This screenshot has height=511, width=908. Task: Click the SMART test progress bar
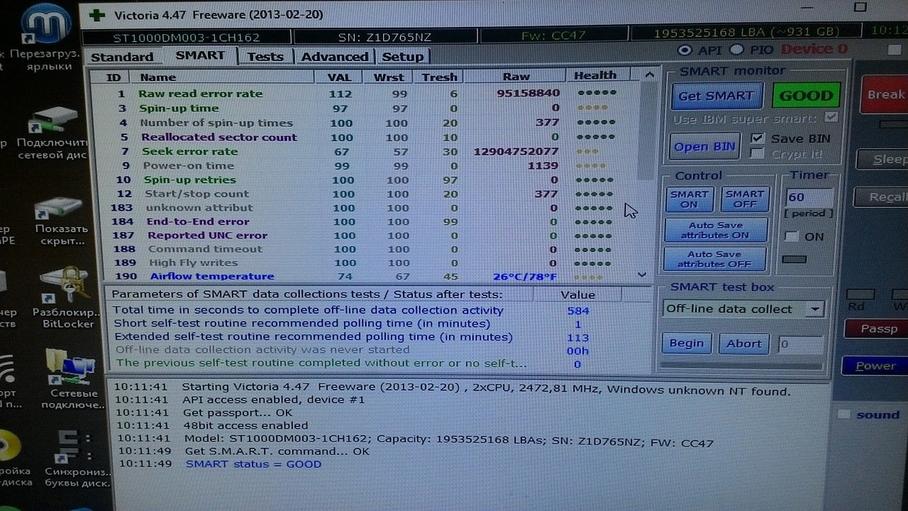coord(741,366)
